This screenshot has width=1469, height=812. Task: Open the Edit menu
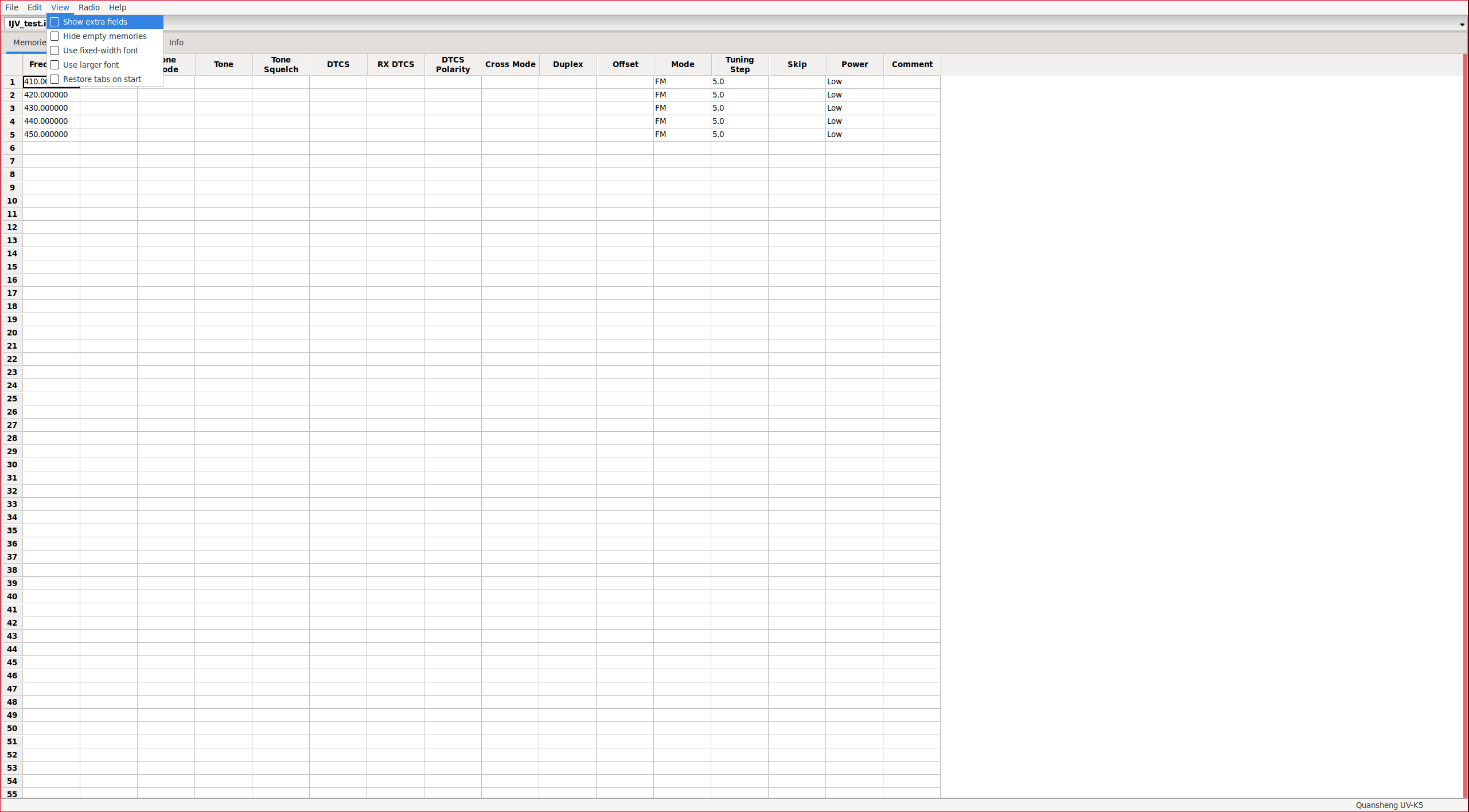click(x=34, y=7)
